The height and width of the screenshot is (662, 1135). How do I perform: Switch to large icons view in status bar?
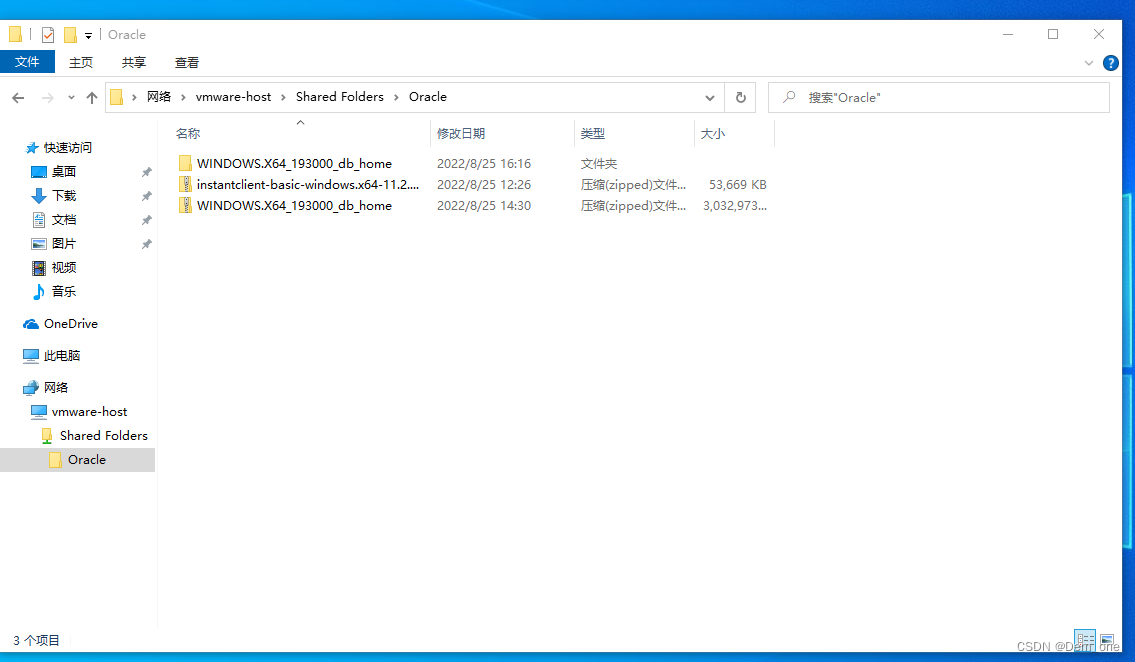[x=1107, y=640]
